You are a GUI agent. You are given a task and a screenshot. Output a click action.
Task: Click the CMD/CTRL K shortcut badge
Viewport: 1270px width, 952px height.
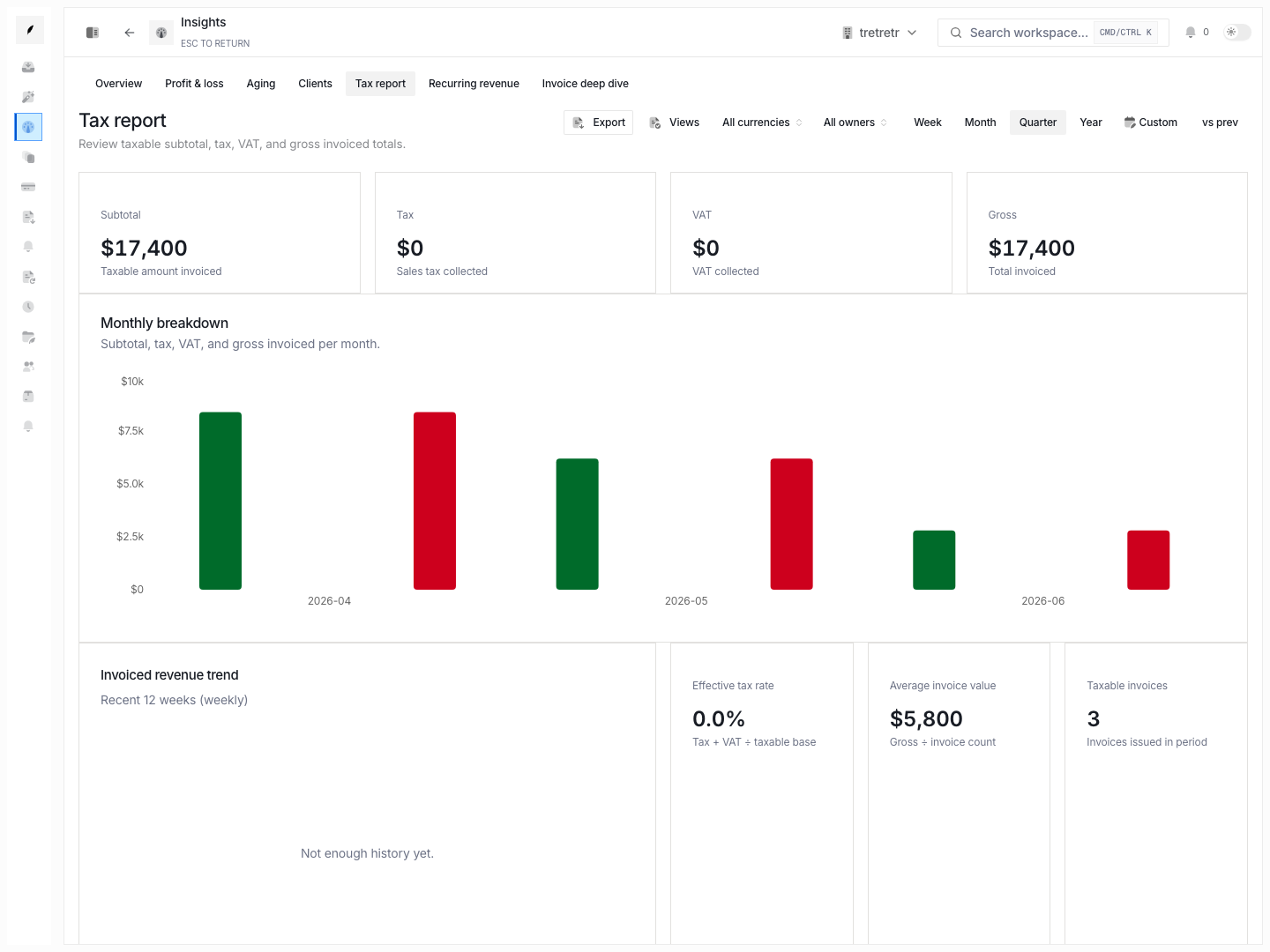tap(1125, 33)
